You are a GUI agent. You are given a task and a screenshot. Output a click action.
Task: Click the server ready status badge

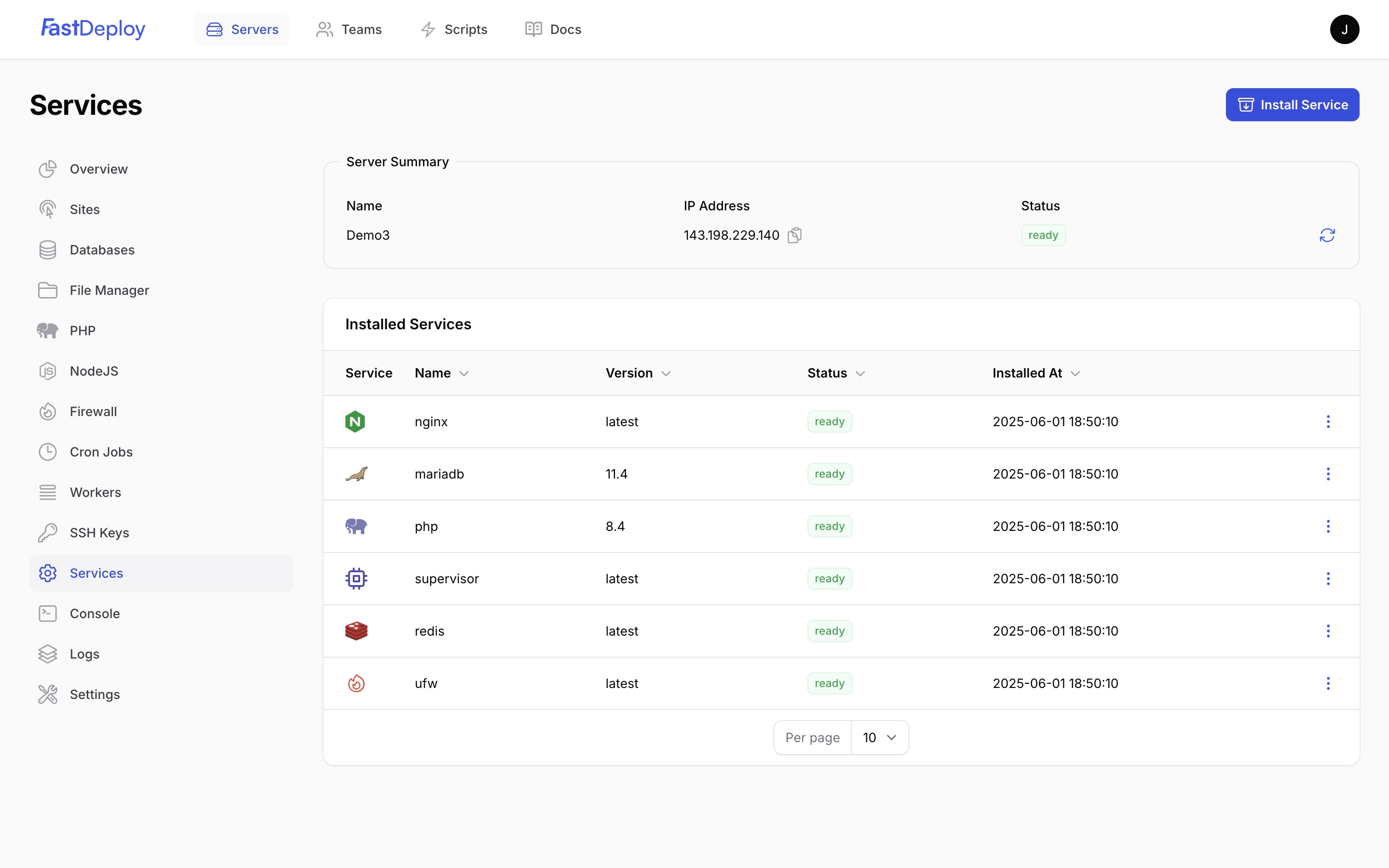pos(1043,235)
